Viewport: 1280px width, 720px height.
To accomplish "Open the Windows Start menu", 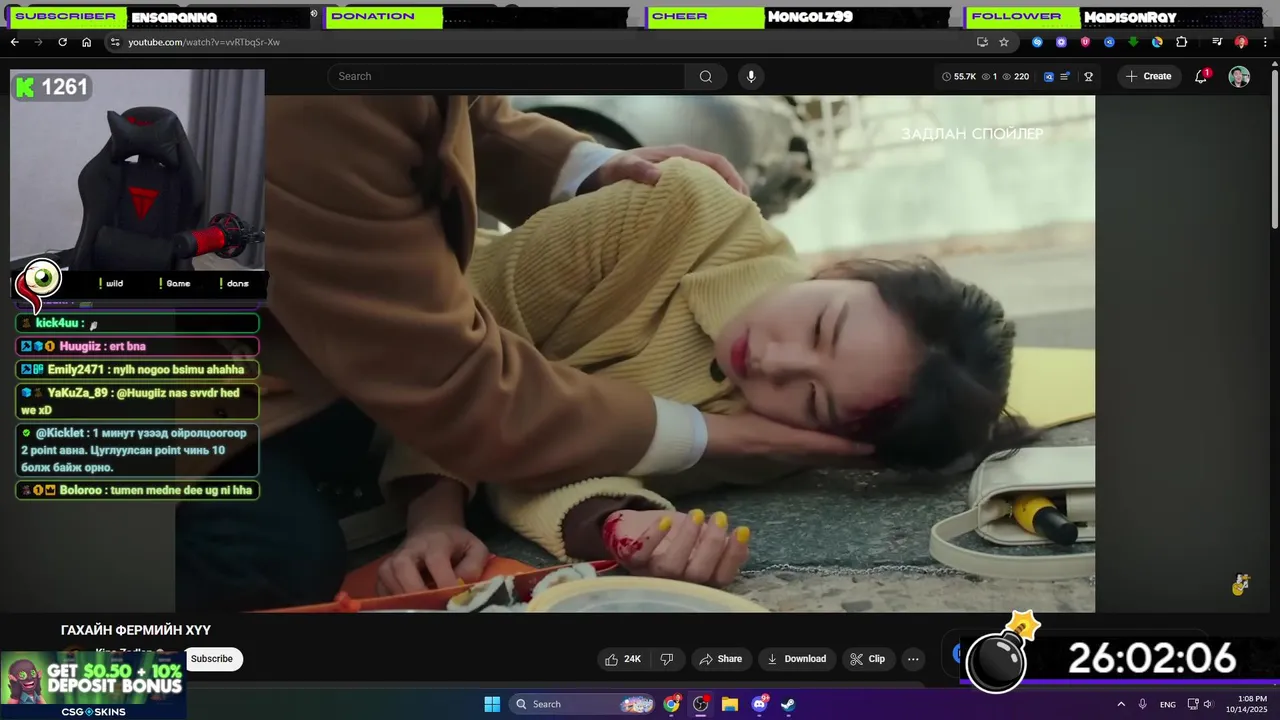I will 492,704.
